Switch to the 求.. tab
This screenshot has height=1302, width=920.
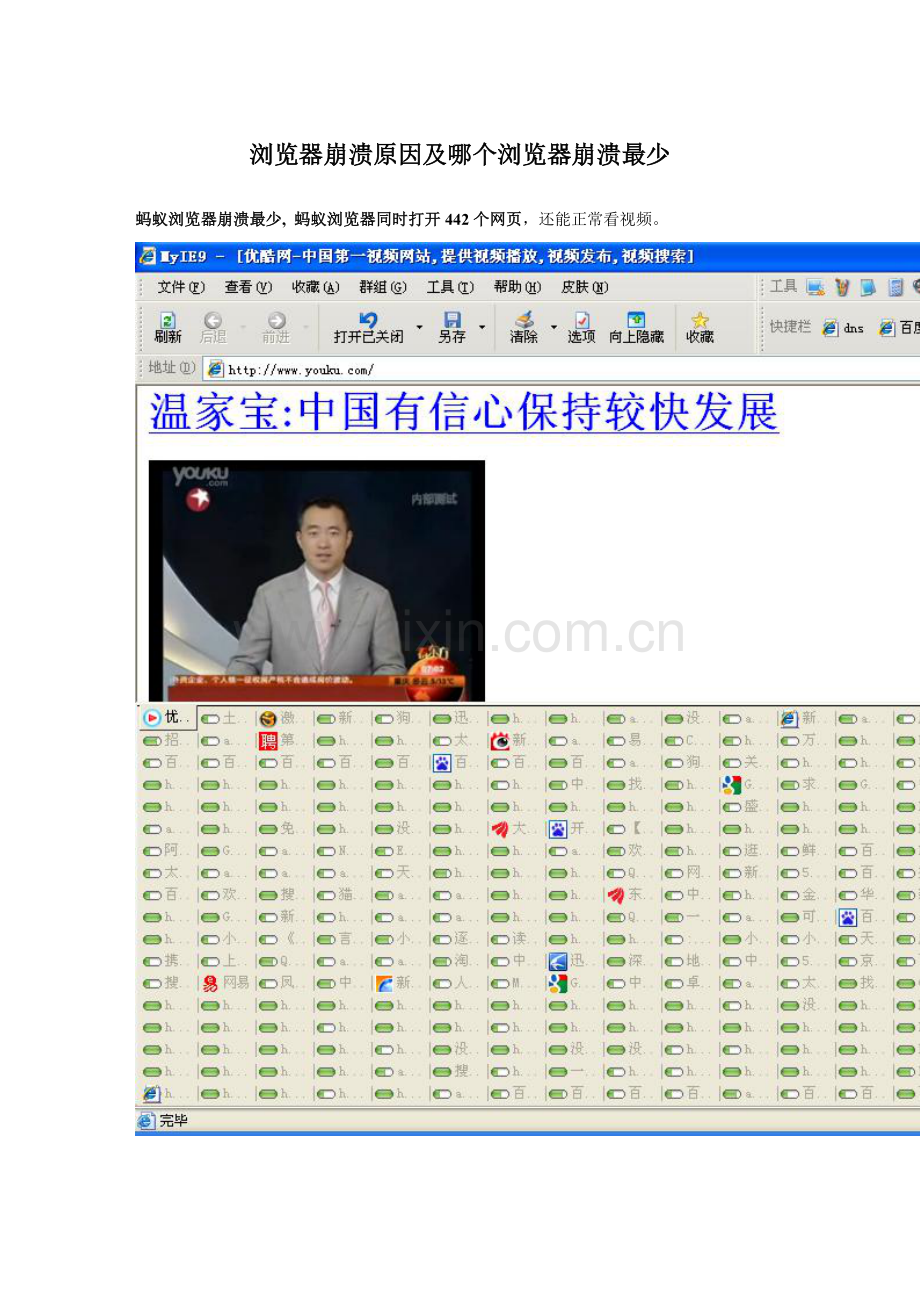805,785
